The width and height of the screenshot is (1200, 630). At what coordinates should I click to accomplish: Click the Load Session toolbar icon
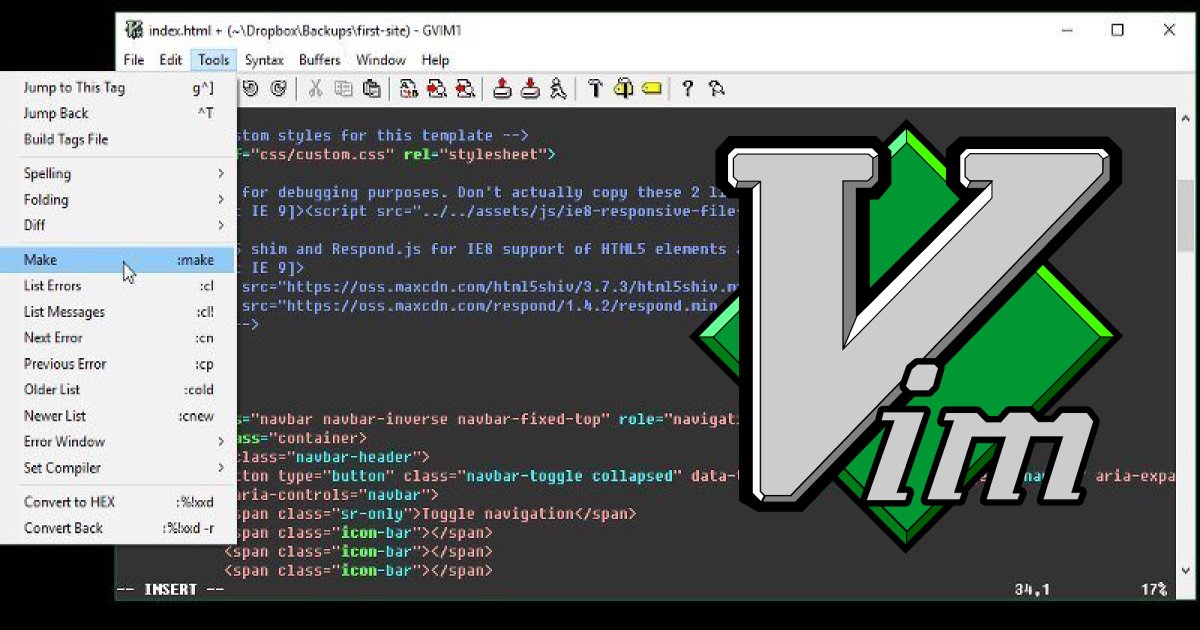(x=502, y=89)
